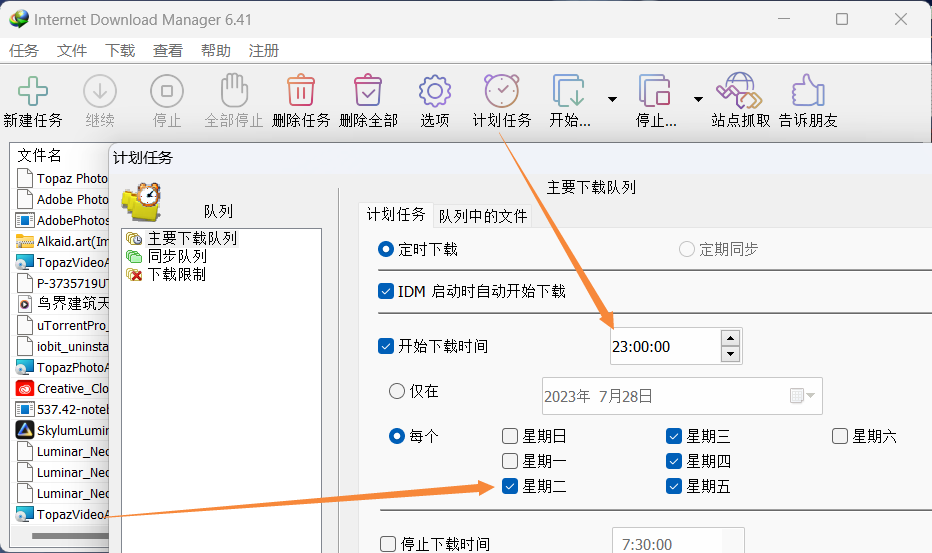Toggle the IDM 启动时自动开始下载 checkbox

pos(386,291)
